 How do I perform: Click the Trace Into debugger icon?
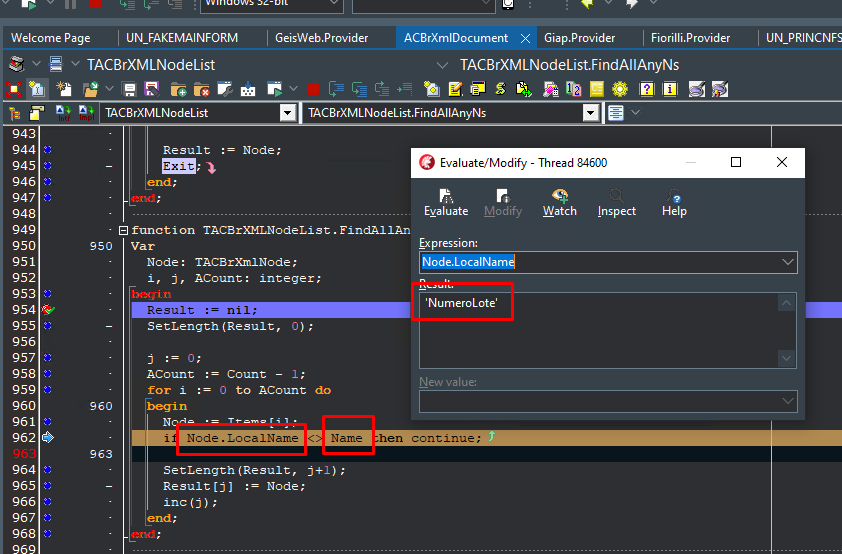coord(336,89)
